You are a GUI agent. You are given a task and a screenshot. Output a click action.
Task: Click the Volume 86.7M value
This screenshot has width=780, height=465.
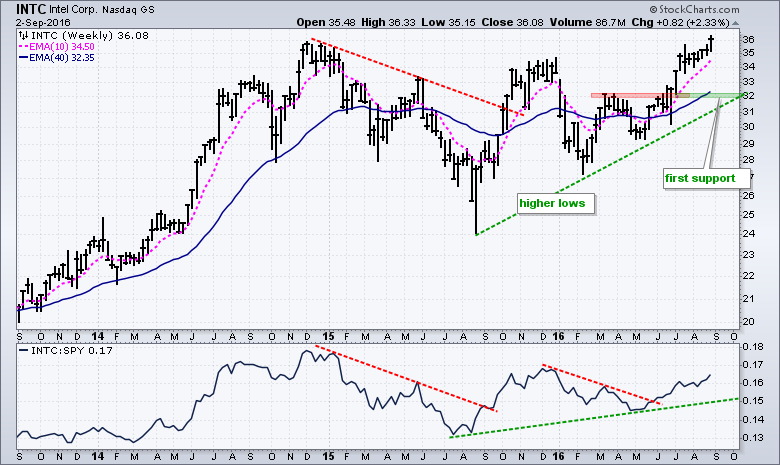(x=587, y=22)
